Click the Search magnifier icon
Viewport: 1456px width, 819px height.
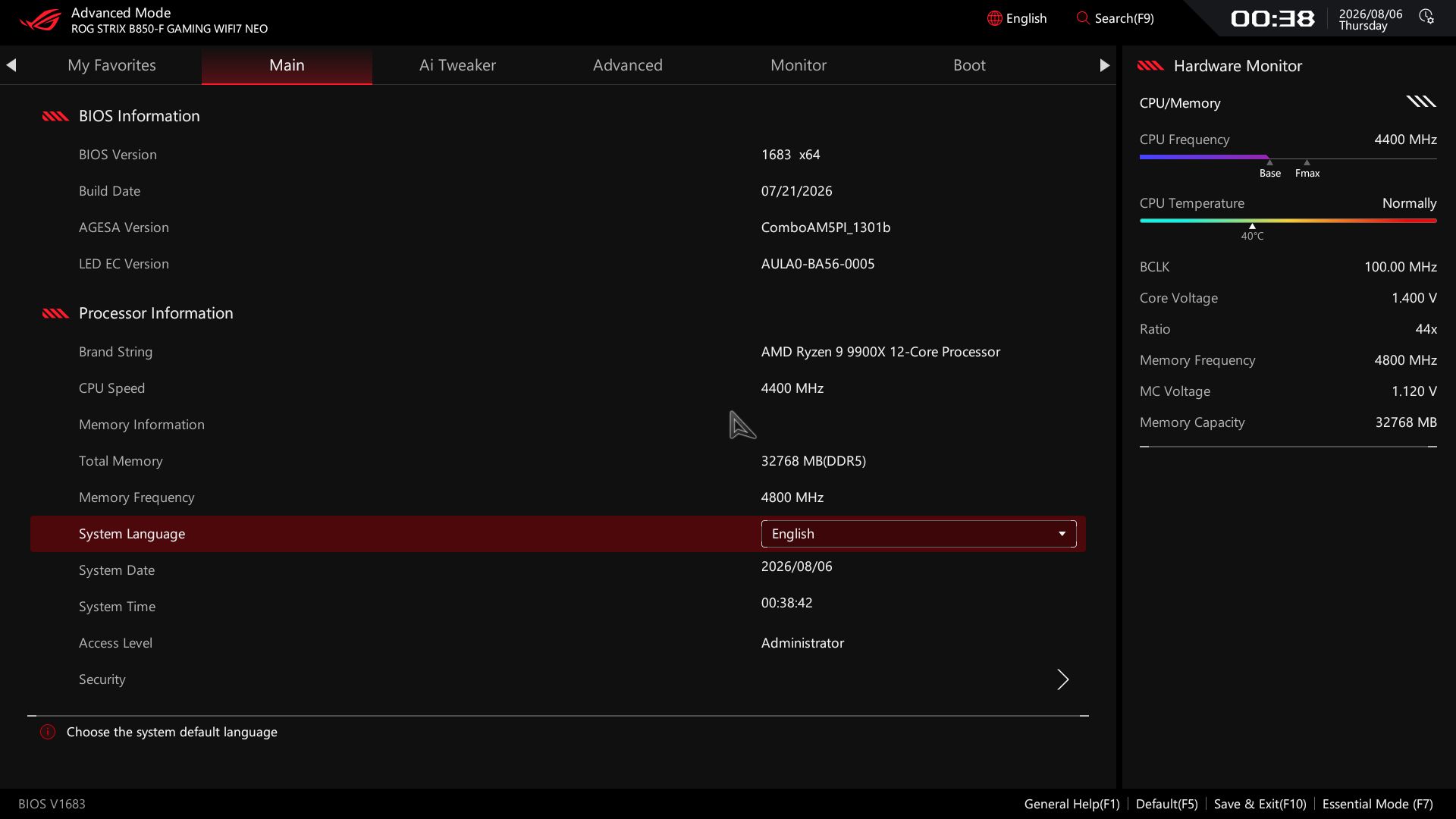(x=1082, y=17)
